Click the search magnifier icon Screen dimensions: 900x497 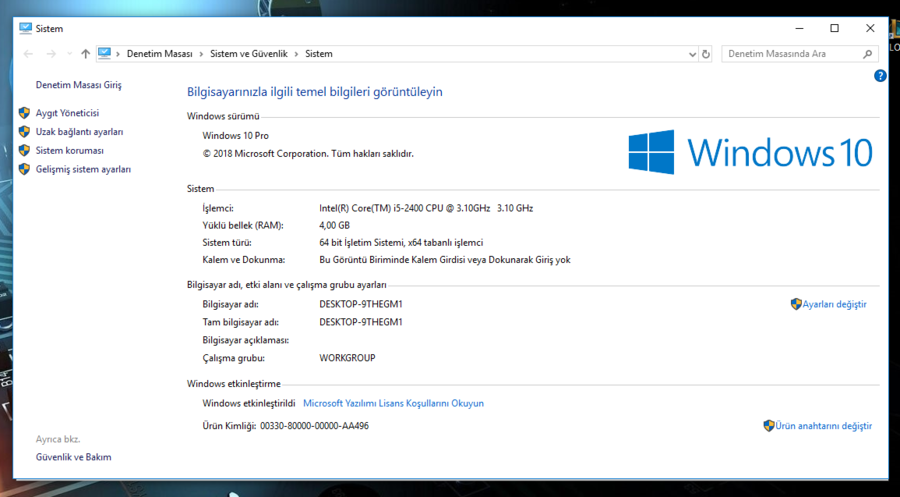tap(867, 54)
